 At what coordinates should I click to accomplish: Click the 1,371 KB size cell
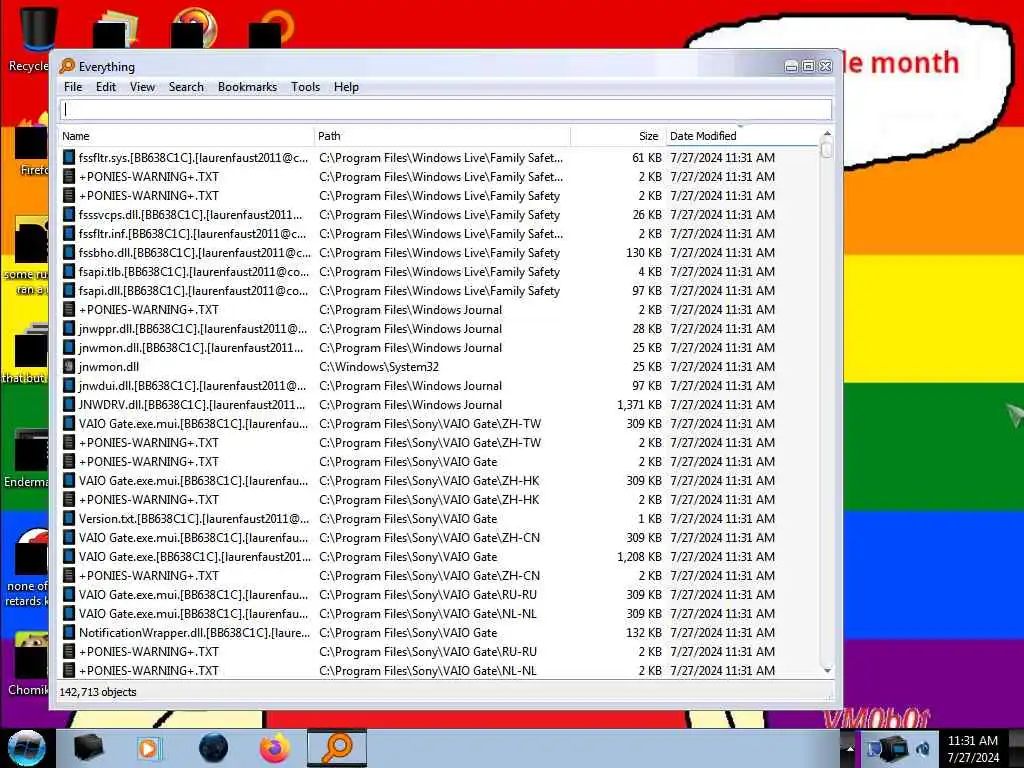coord(639,404)
